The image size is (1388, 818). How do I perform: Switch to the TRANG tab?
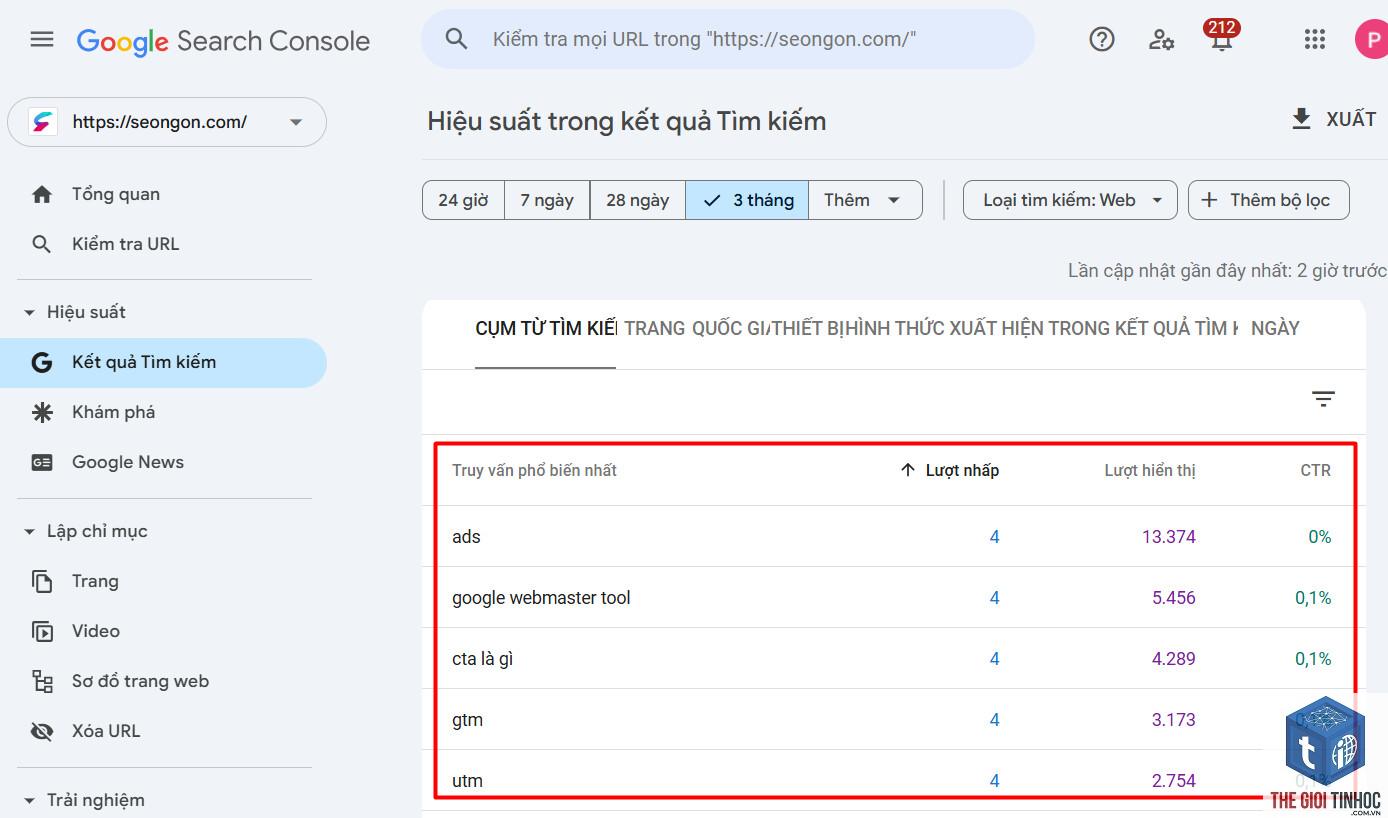654,328
